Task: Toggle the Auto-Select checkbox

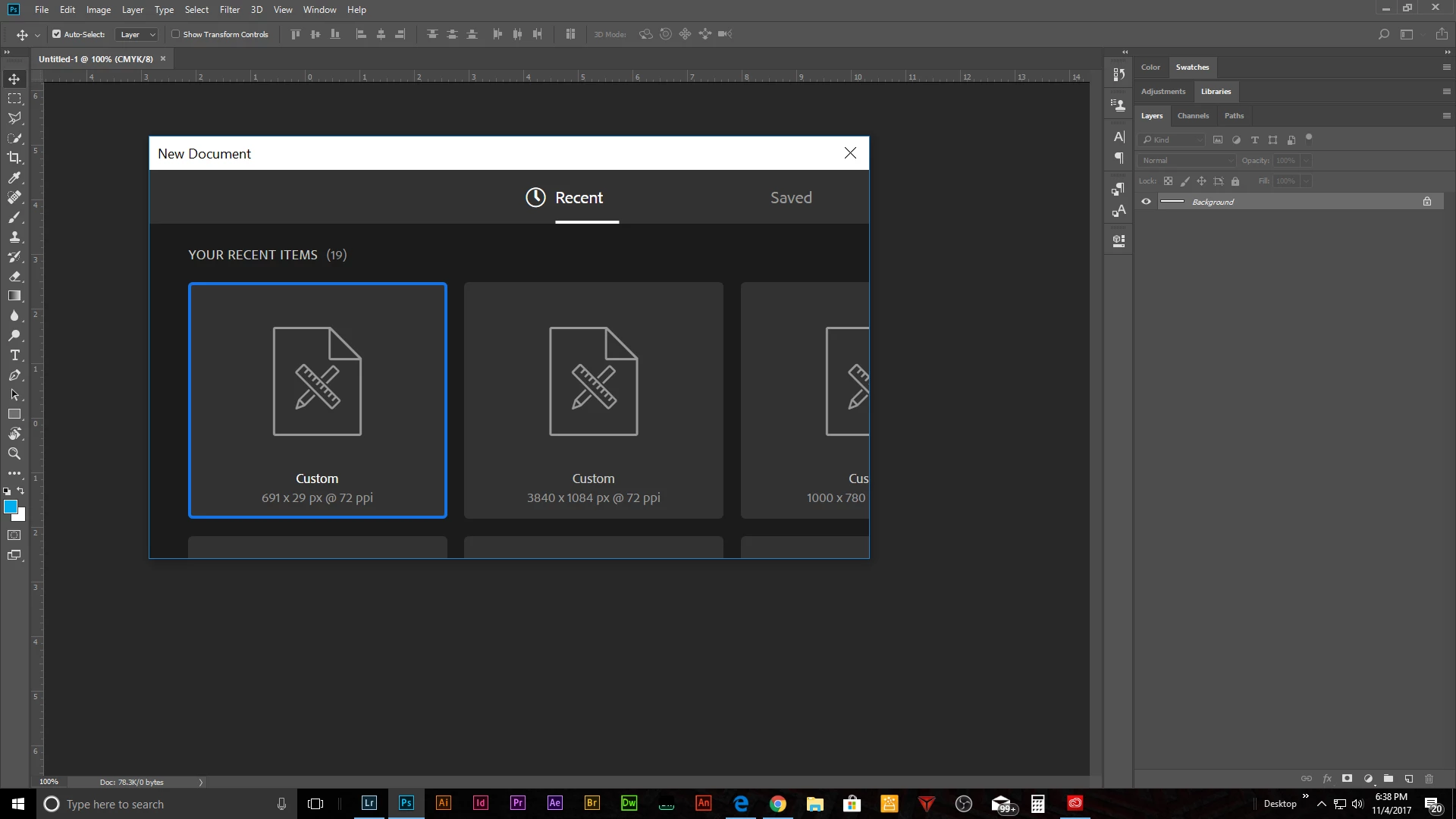Action: (57, 34)
